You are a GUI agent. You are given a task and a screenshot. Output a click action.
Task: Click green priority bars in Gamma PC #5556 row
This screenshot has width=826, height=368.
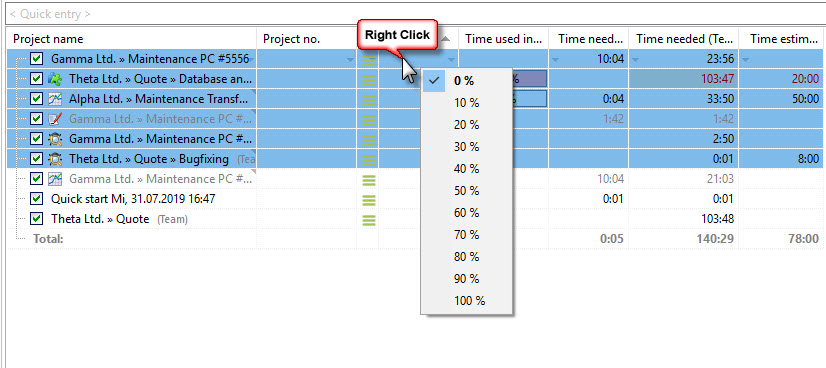[x=369, y=59]
